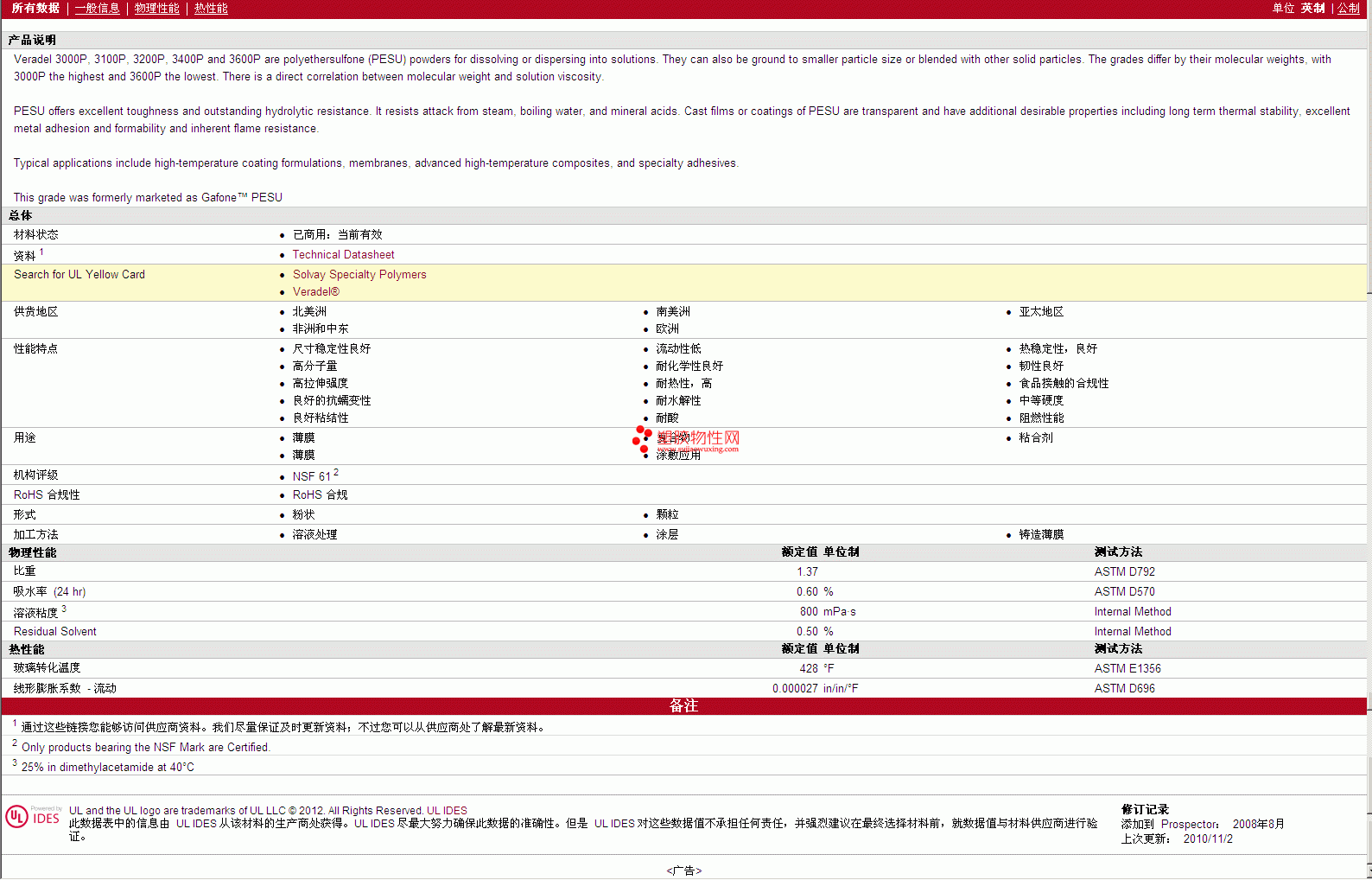
Task: Click the ASTM D570 test method
Action: (x=1124, y=591)
